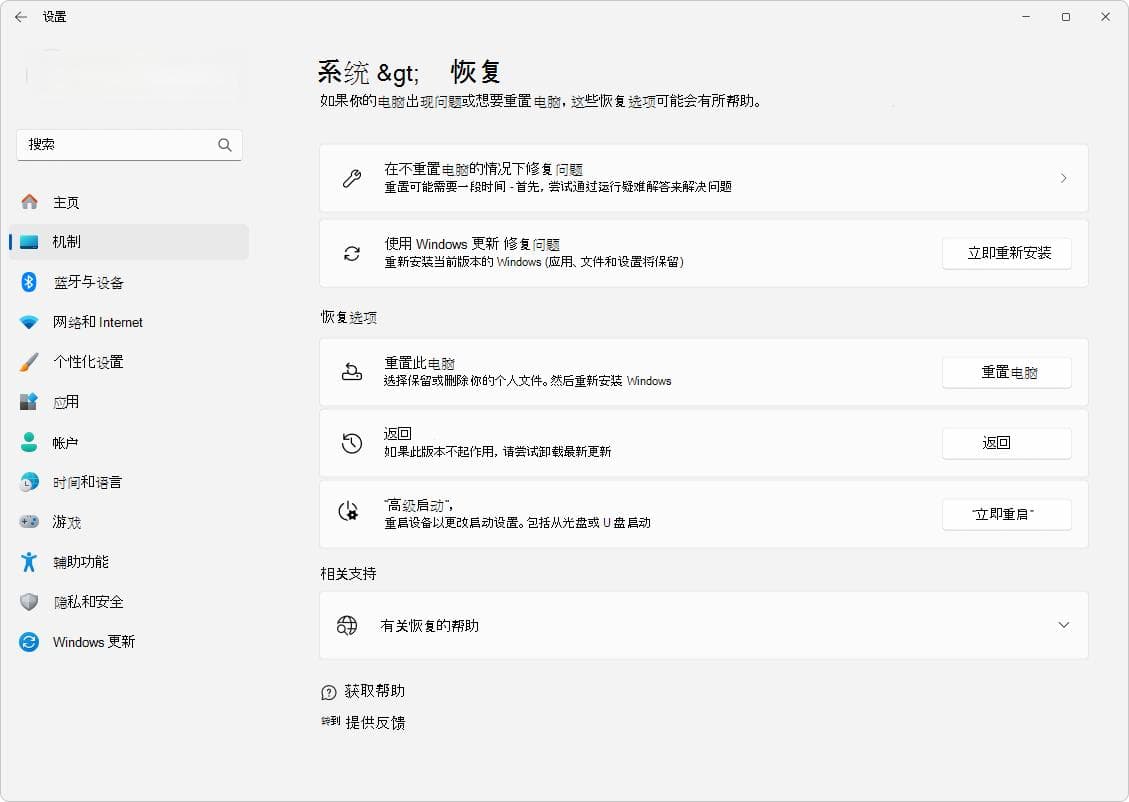The image size is (1129, 802).
Task: Click the history clock icon on the 返回 row
Action: [352, 443]
